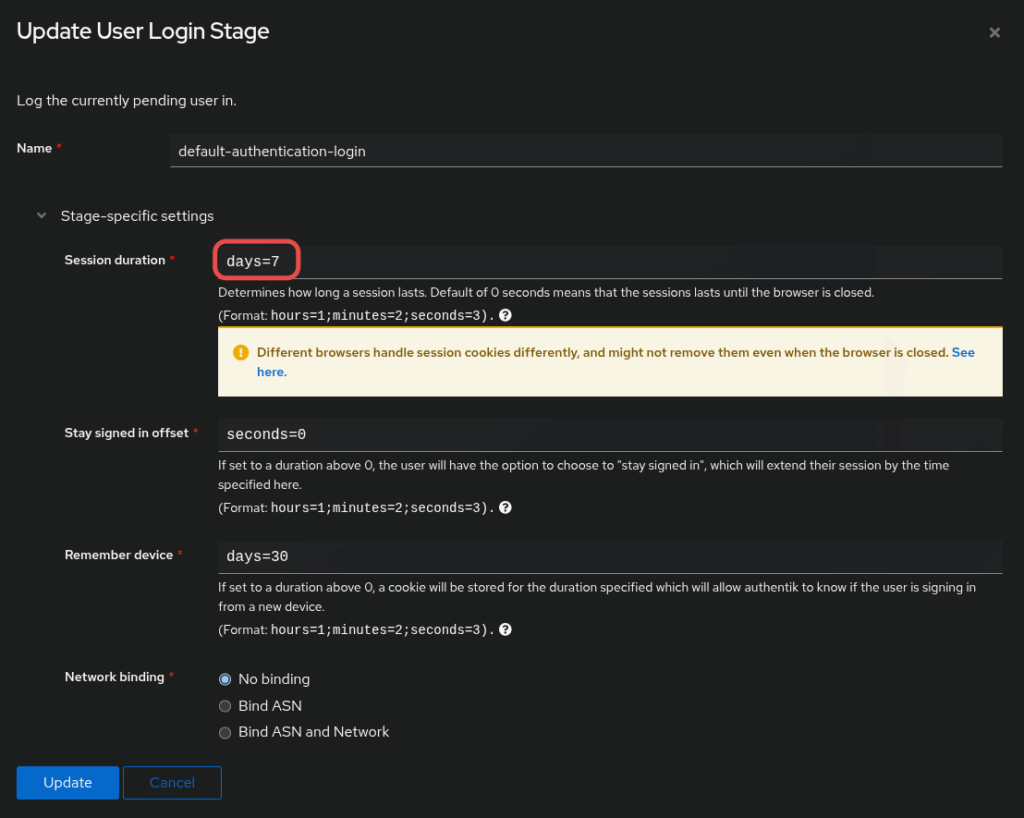Click the Network binding label
1024x818 pixels.
tap(114, 677)
